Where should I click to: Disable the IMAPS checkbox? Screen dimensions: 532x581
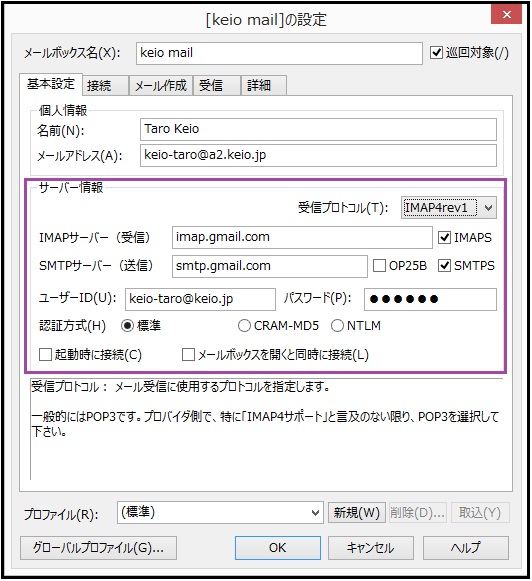point(444,238)
